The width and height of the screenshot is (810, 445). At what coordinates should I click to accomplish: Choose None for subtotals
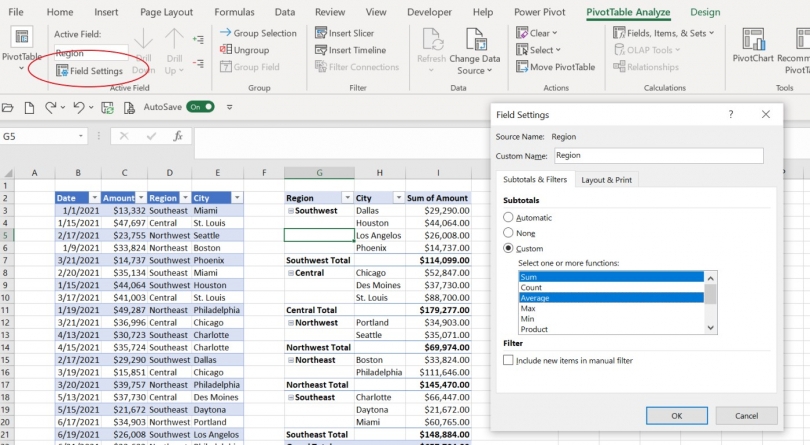[508, 232]
